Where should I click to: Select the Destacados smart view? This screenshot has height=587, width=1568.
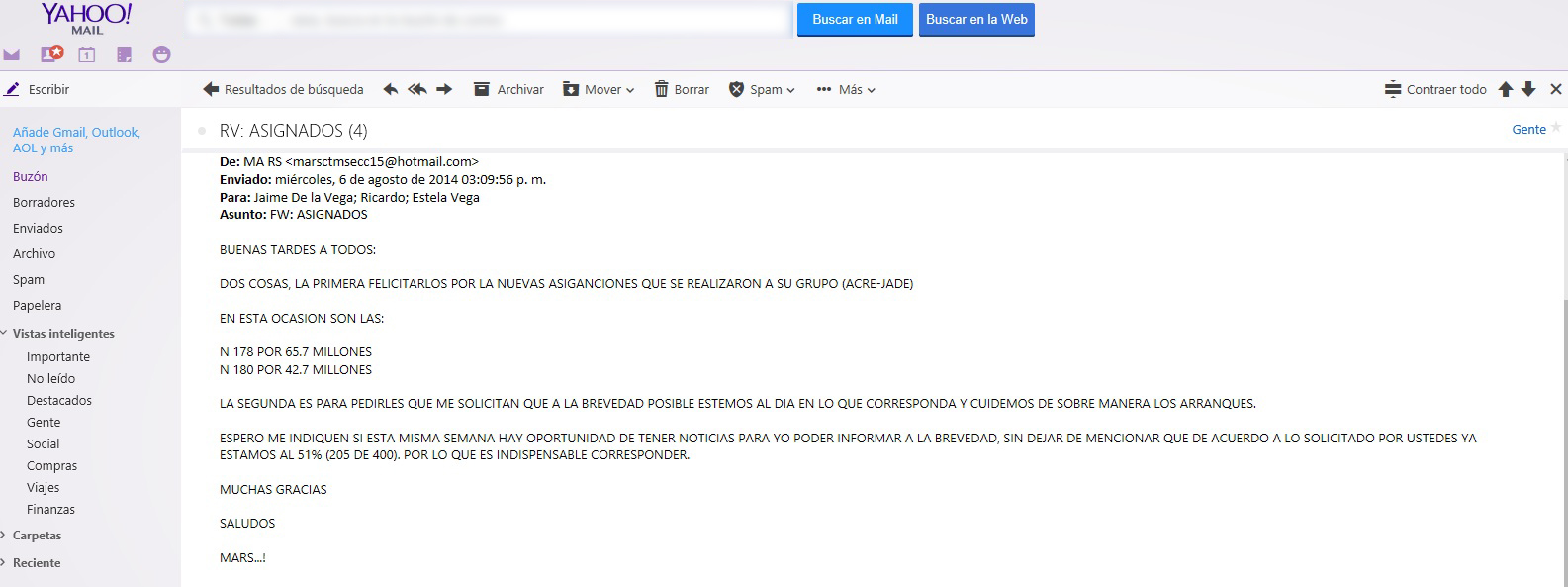[59, 400]
